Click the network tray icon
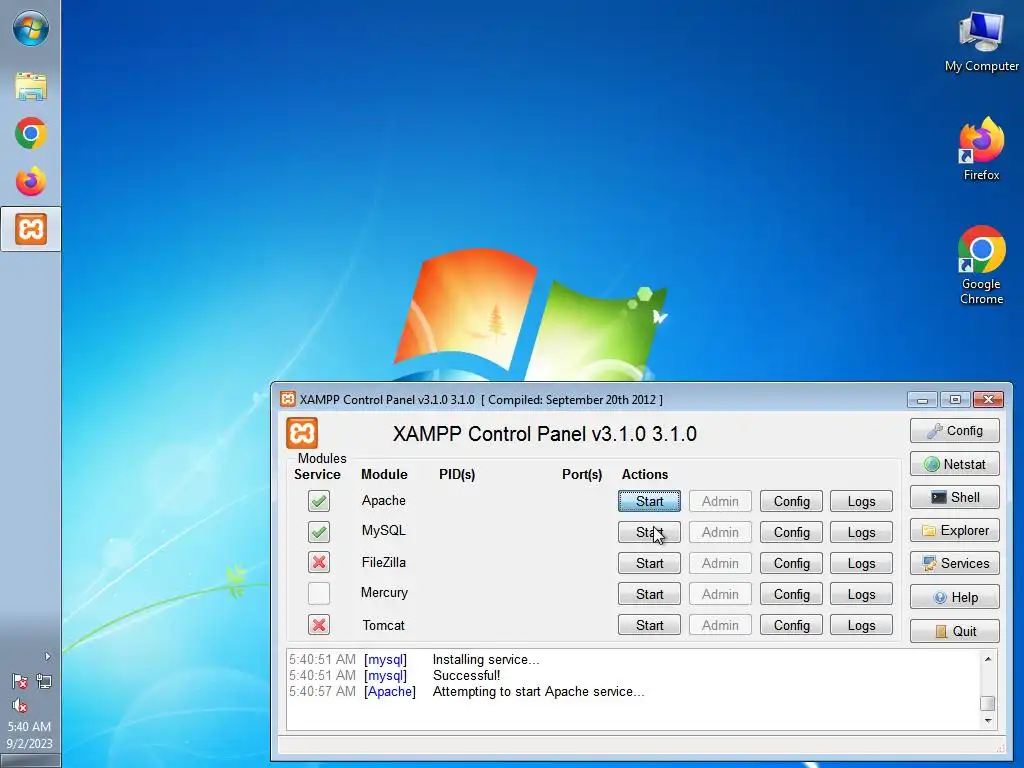The width and height of the screenshot is (1024, 768). [44, 682]
